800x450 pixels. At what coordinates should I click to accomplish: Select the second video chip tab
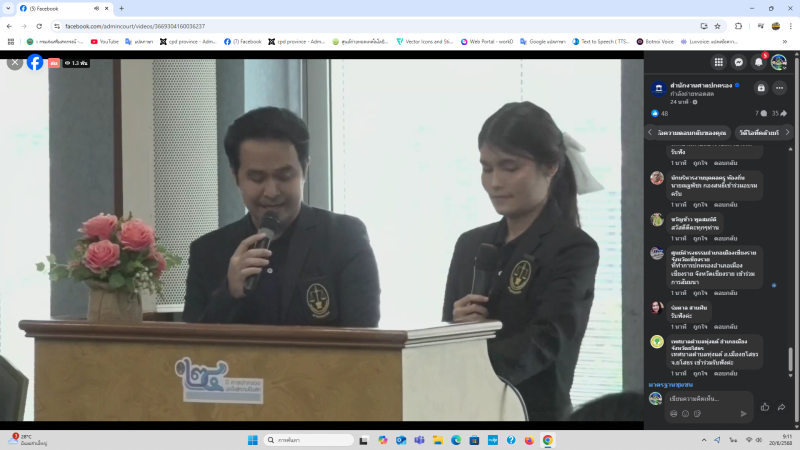click(x=759, y=133)
